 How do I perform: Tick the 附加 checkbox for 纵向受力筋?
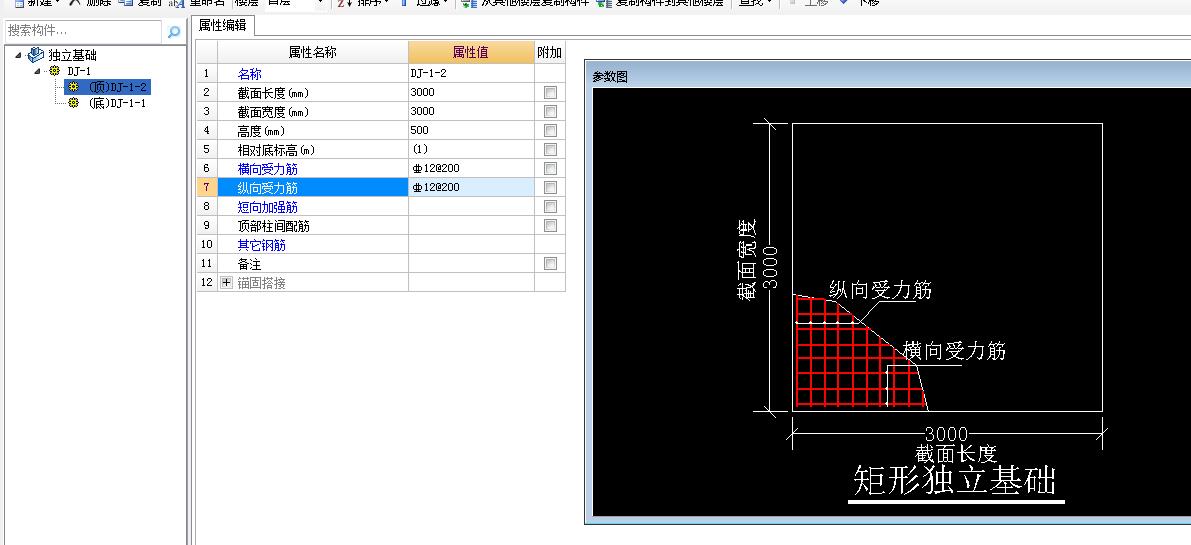550,187
